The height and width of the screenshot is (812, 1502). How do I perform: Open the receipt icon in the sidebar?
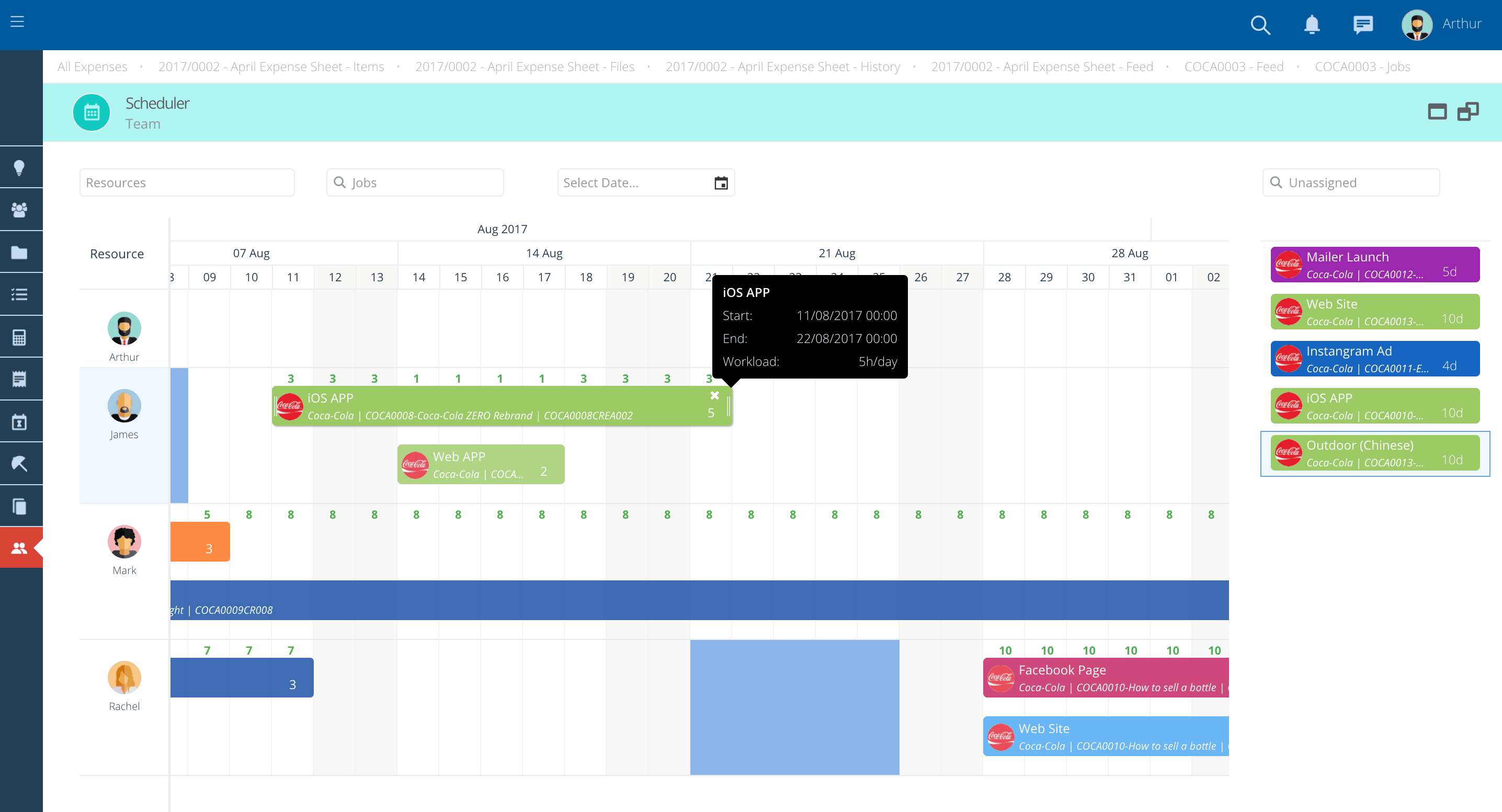pos(19,380)
